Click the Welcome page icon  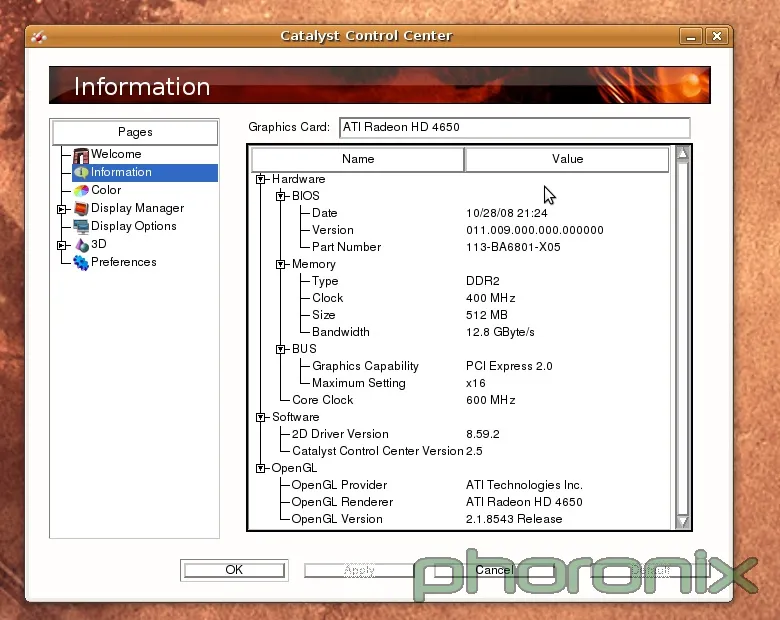coord(81,155)
